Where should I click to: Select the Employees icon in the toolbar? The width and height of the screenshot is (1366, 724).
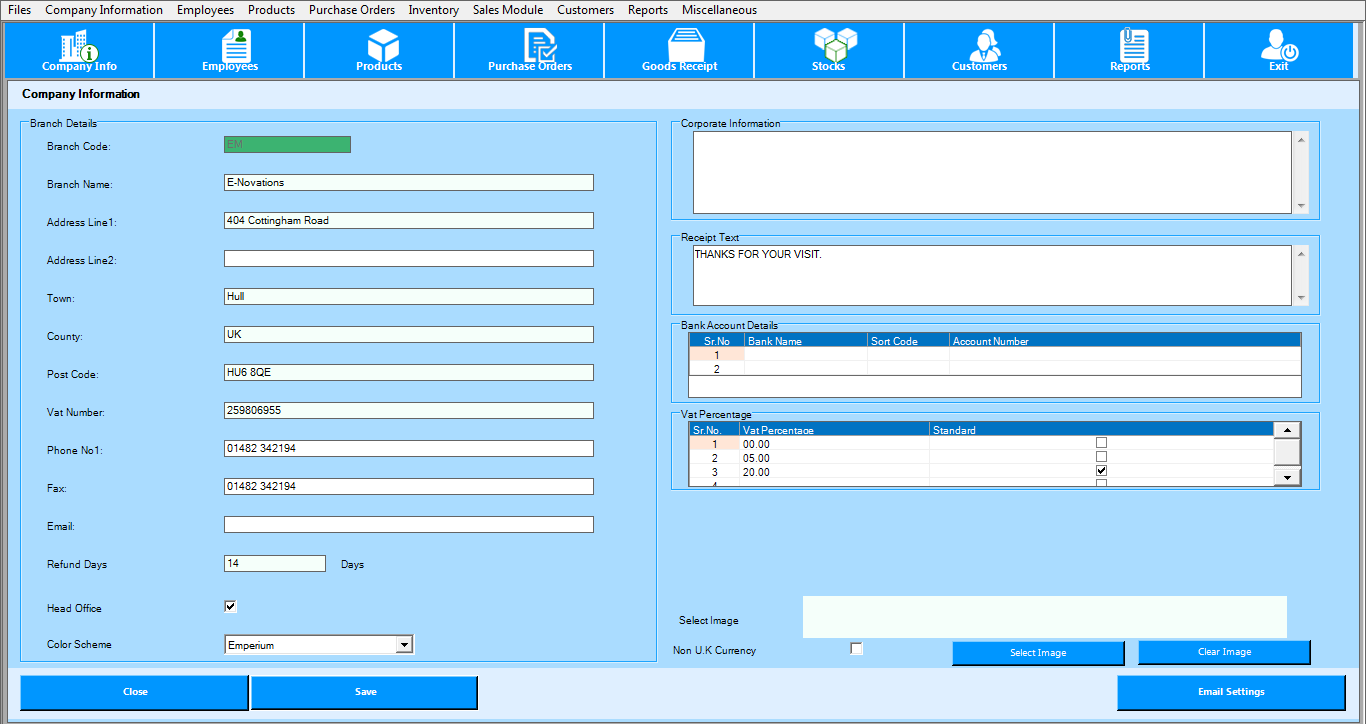[228, 50]
